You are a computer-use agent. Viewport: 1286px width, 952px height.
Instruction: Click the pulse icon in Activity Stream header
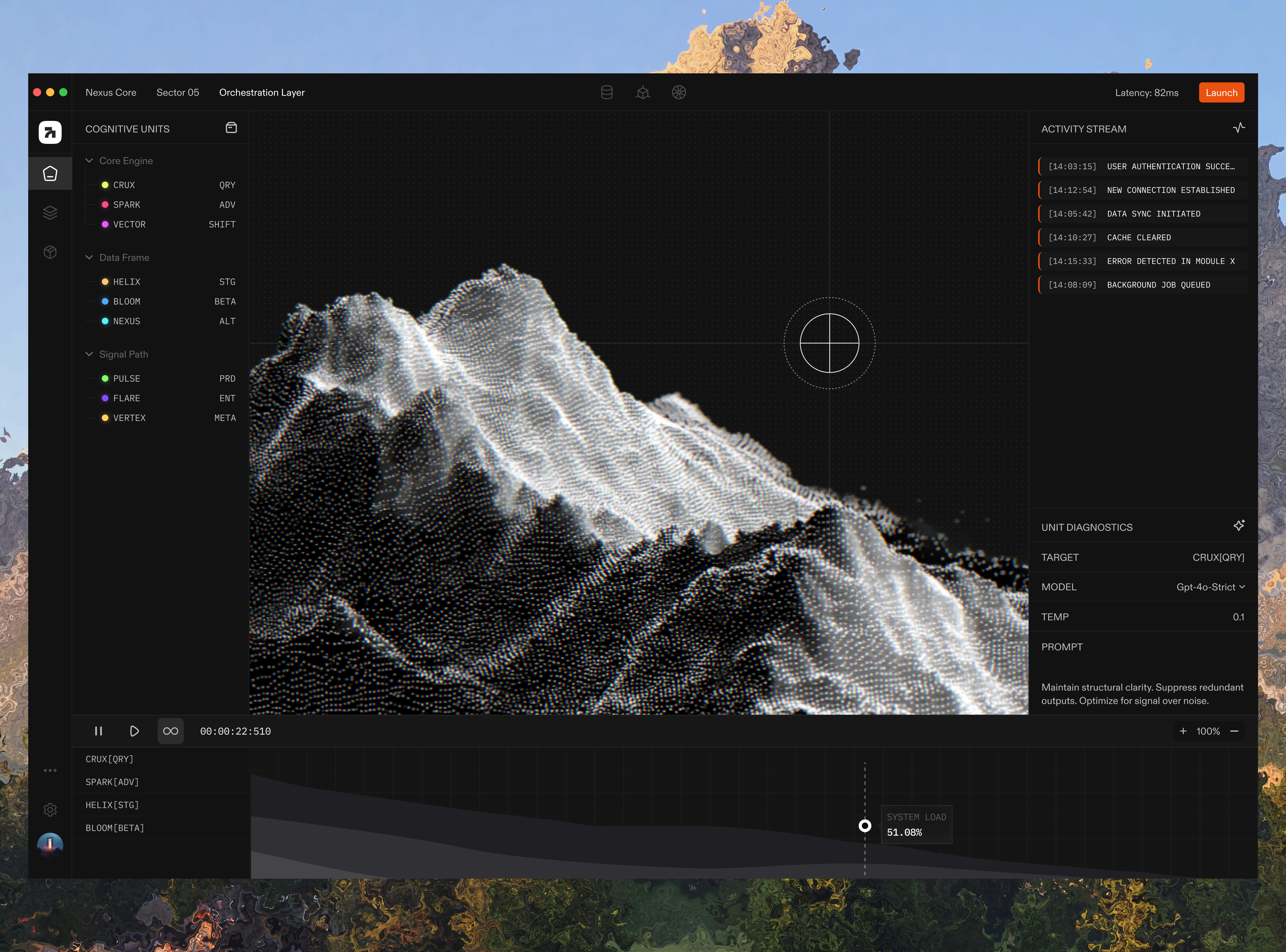point(1239,128)
